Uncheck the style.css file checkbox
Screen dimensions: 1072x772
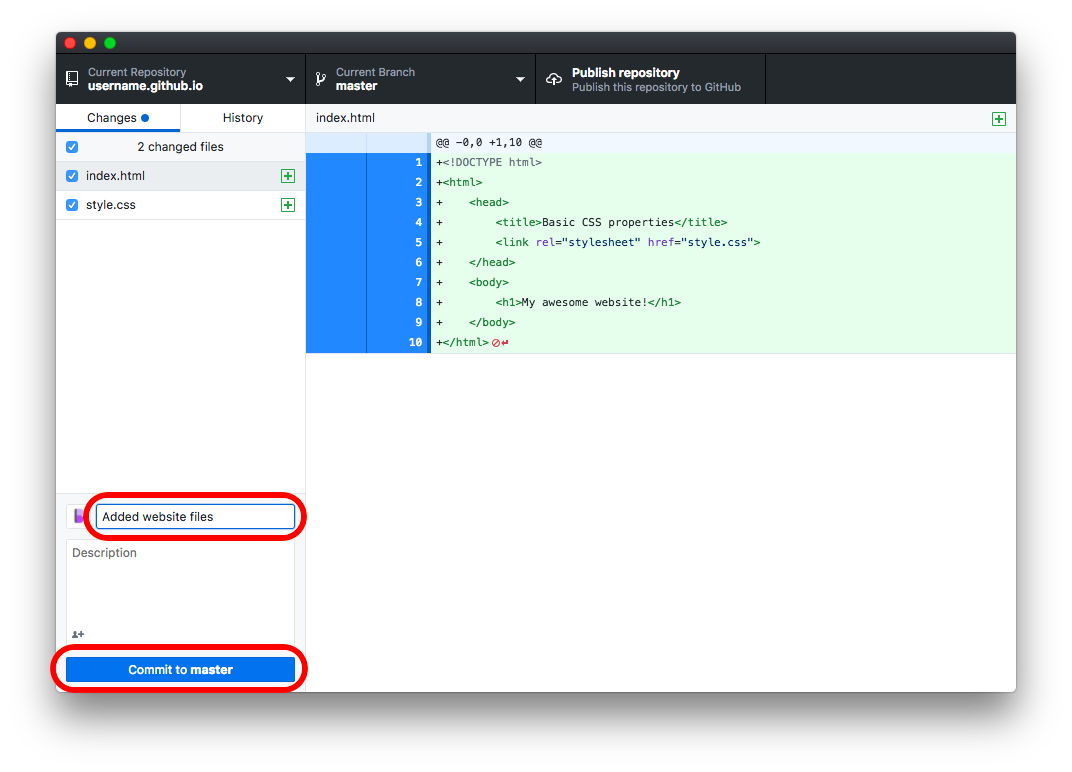71,204
